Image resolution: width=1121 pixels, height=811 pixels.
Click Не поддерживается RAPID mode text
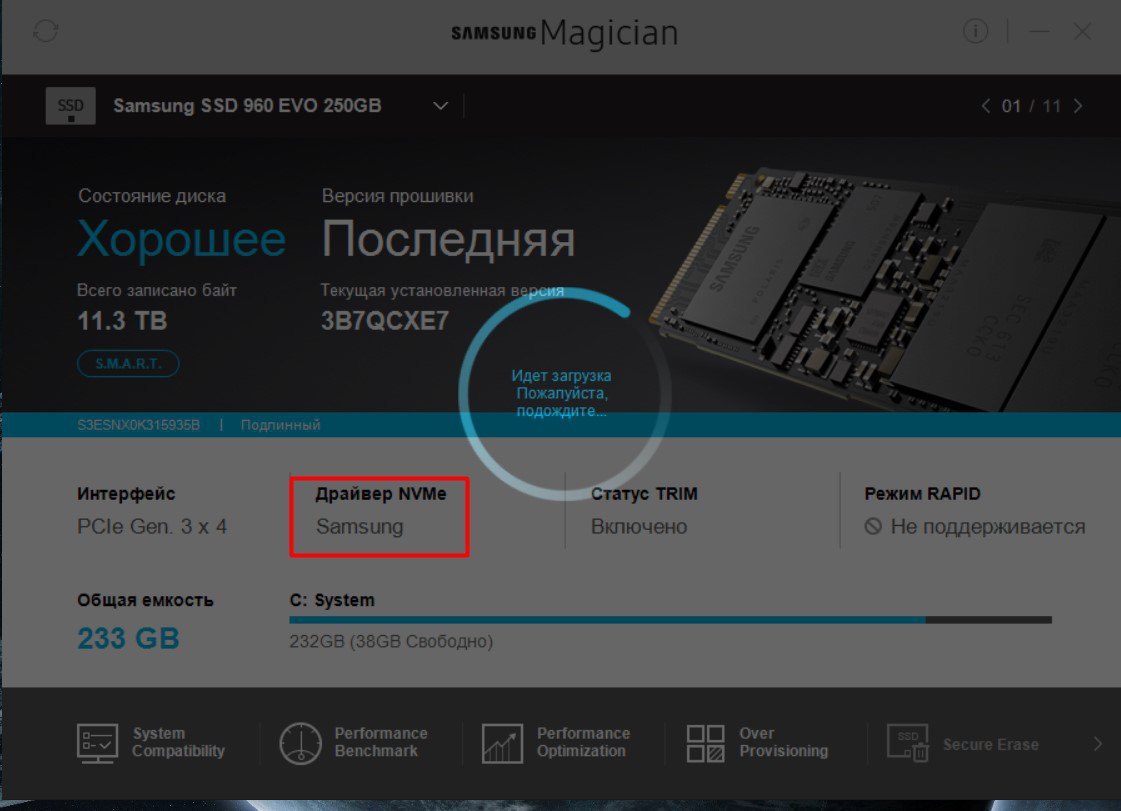pyautogui.click(x=987, y=526)
